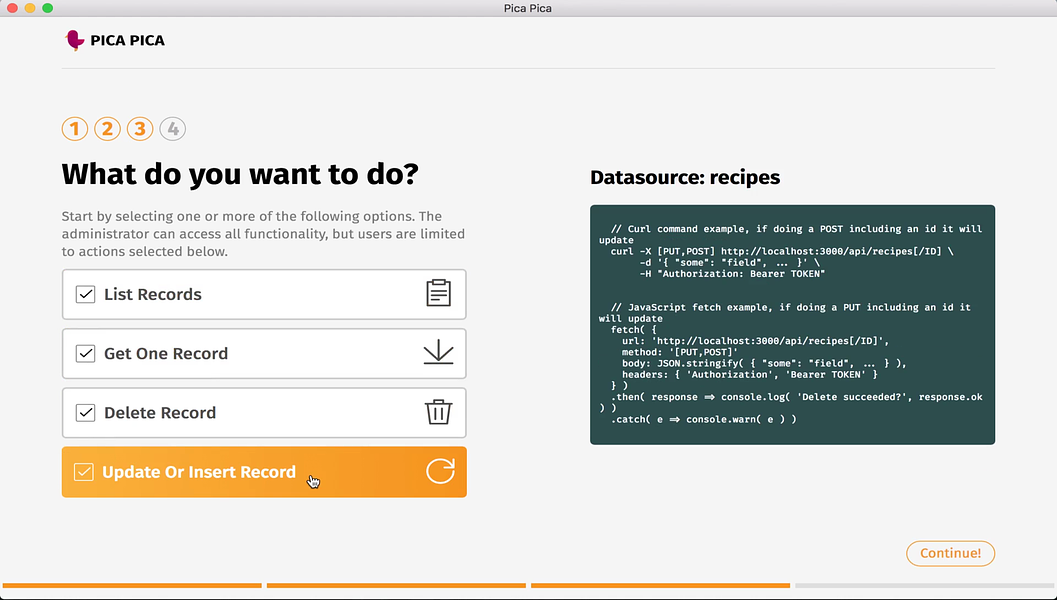This screenshot has width=1057, height=600.
Task: Click the curl -X [PUT,POST] command line
Action: pyautogui.click(x=782, y=251)
